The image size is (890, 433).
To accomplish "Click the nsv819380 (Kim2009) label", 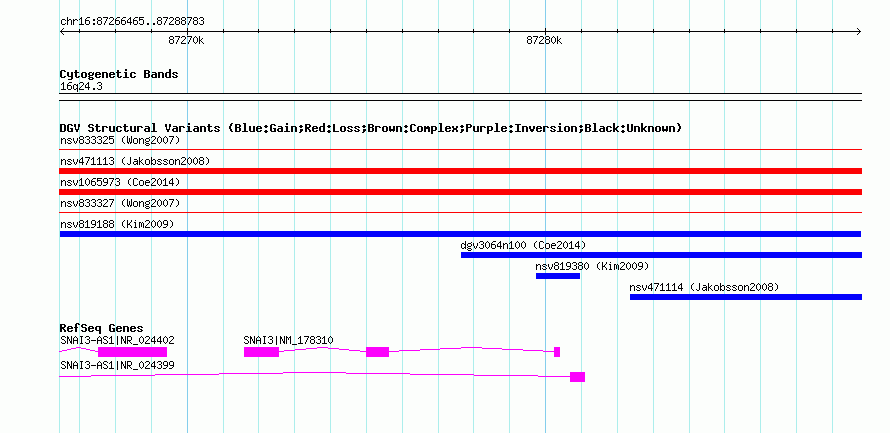I will click(x=592, y=266).
